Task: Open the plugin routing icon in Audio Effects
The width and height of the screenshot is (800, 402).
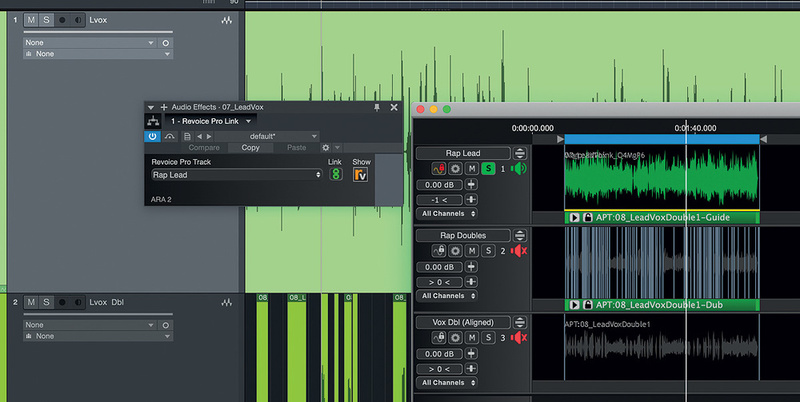Action: click(153, 121)
